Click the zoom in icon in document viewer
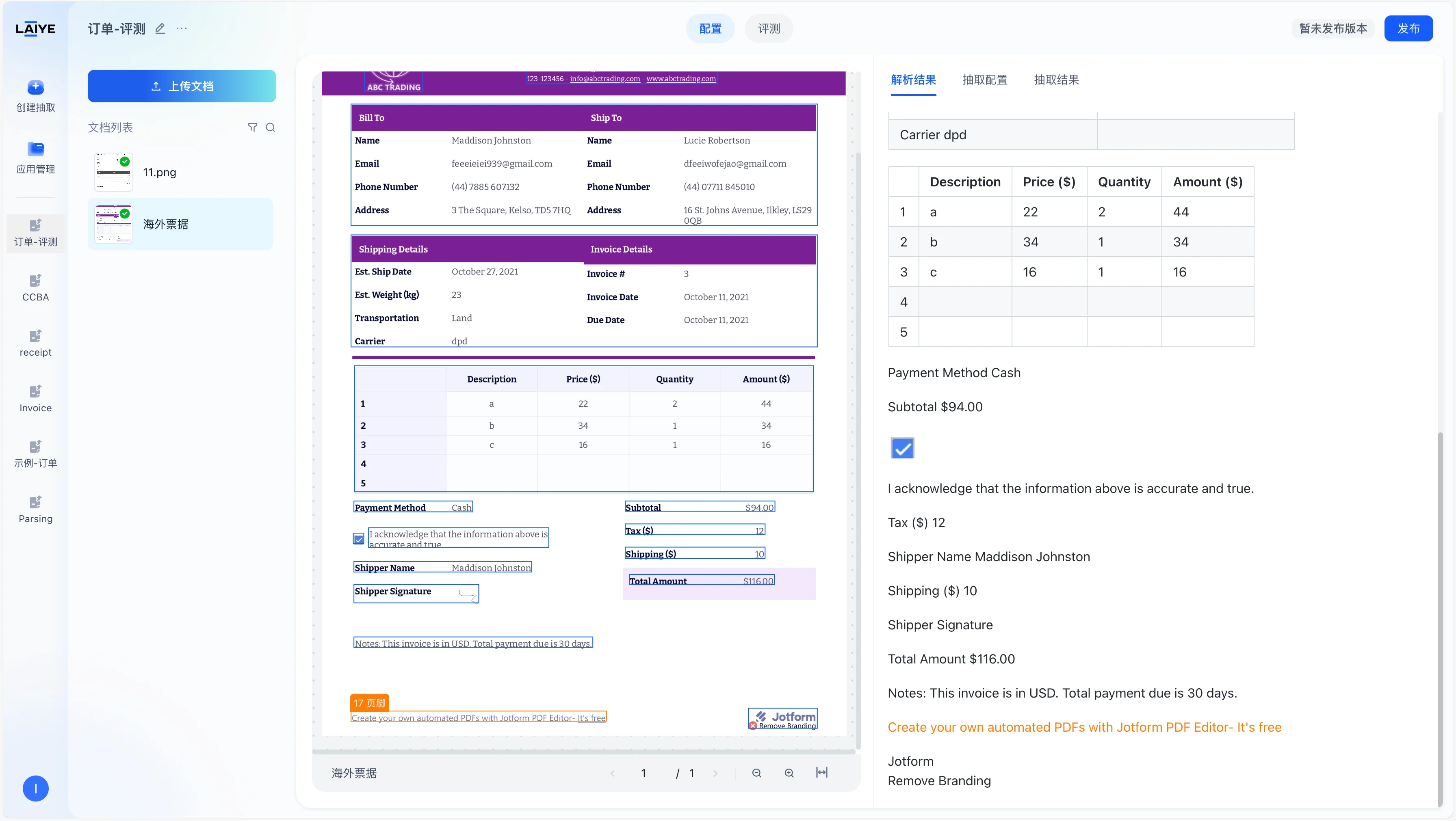Viewport: 1456px width, 821px height. (x=789, y=772)
